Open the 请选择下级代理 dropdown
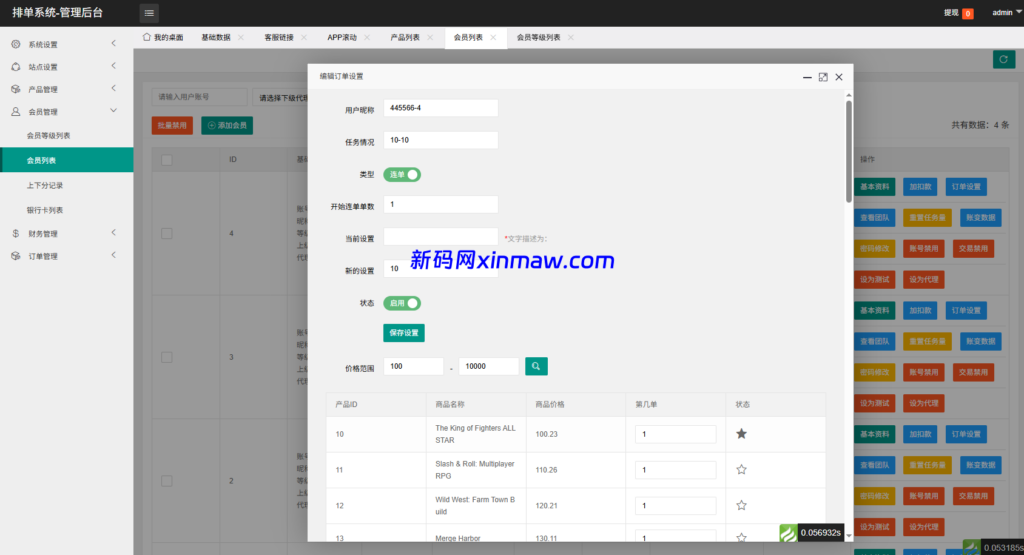The height and width of the screenshot is (555, 1024). (281, 98)
